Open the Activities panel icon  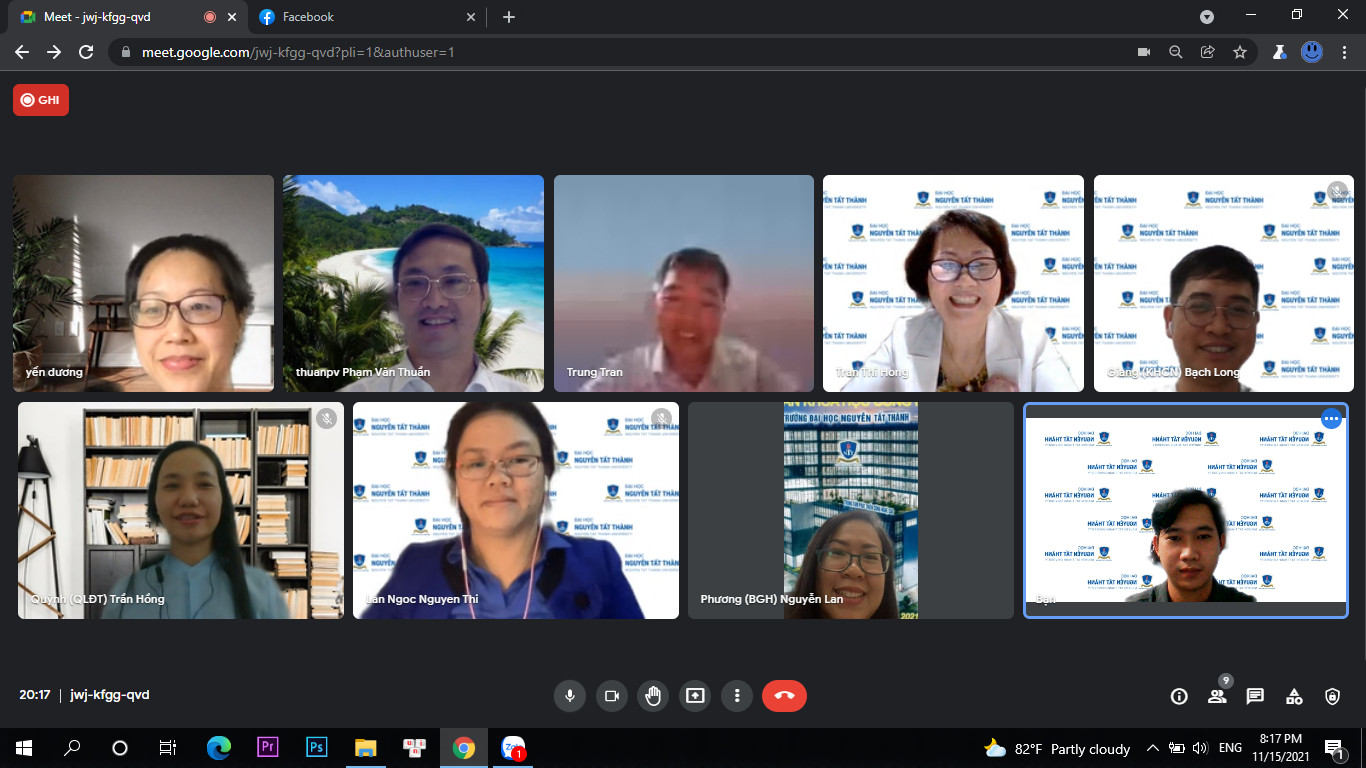pyautogui.click(x=1294, y=697)
